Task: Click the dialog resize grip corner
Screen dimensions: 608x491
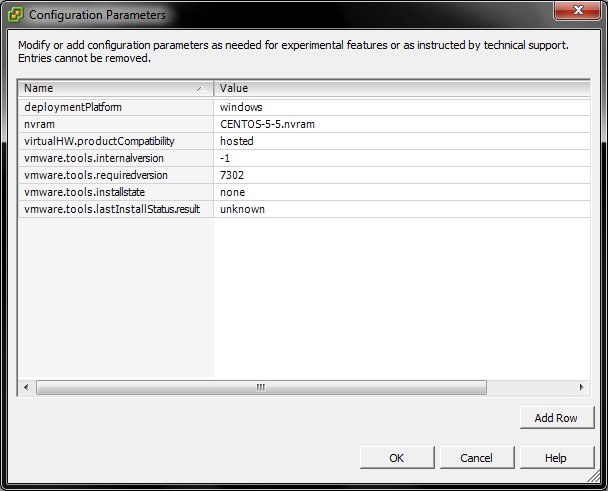Action: [594, 477]
